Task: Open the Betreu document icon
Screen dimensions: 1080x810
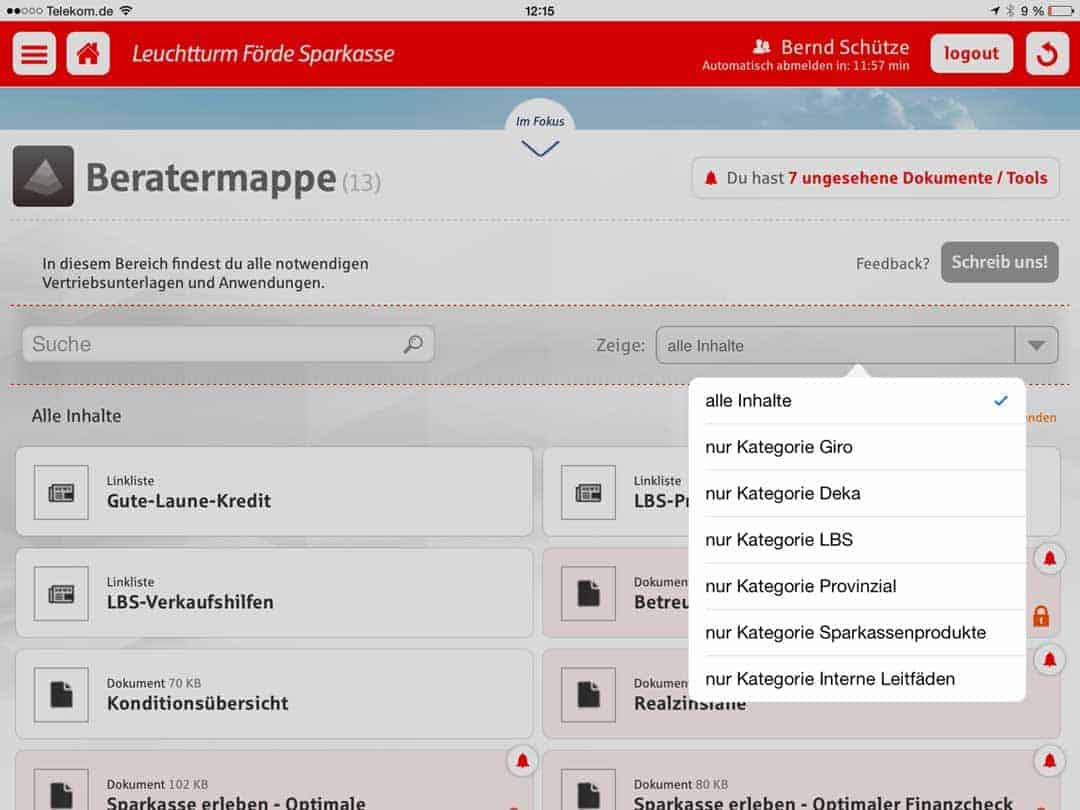Action: point(588,594)
